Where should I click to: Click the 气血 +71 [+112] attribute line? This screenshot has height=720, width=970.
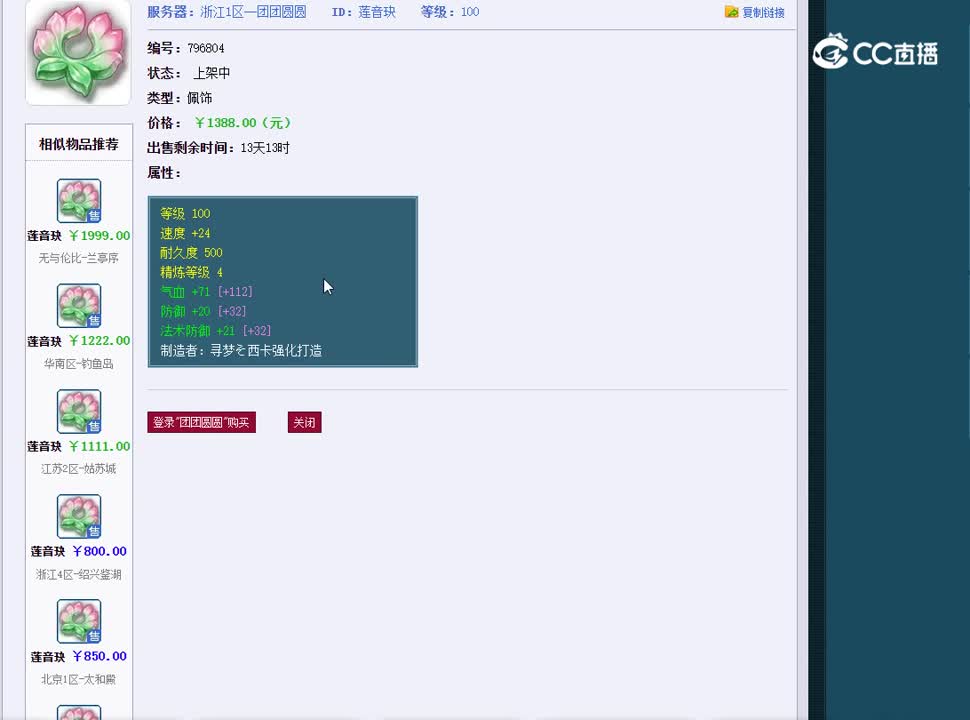click(x=206, y=291)
